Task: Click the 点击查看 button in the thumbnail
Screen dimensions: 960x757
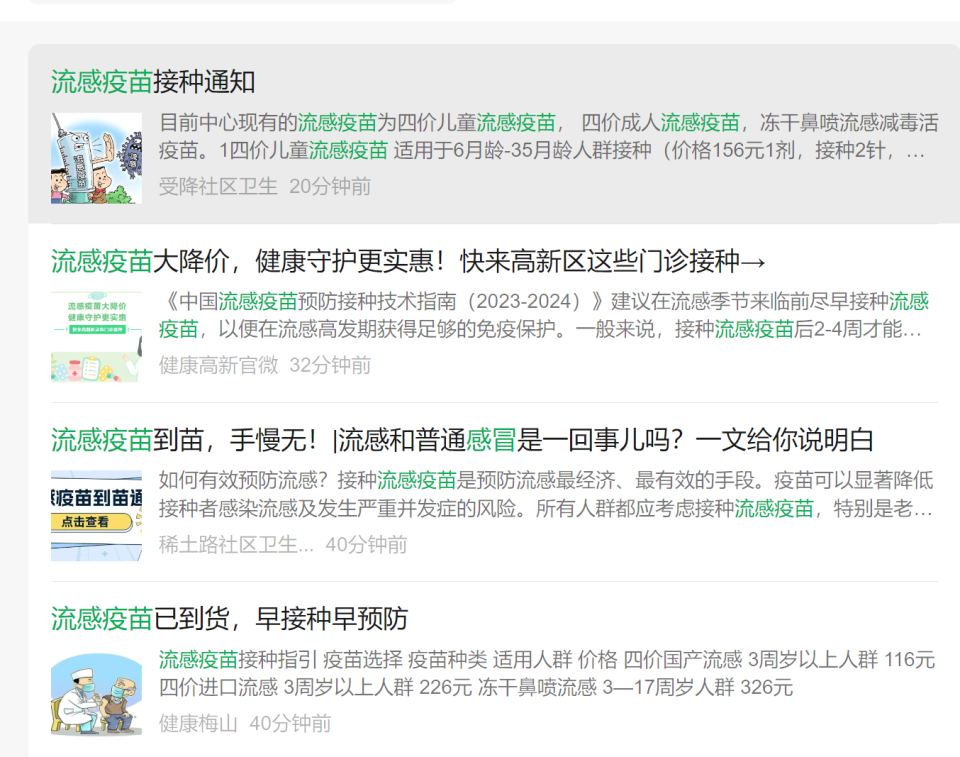Action: (92, 521)
